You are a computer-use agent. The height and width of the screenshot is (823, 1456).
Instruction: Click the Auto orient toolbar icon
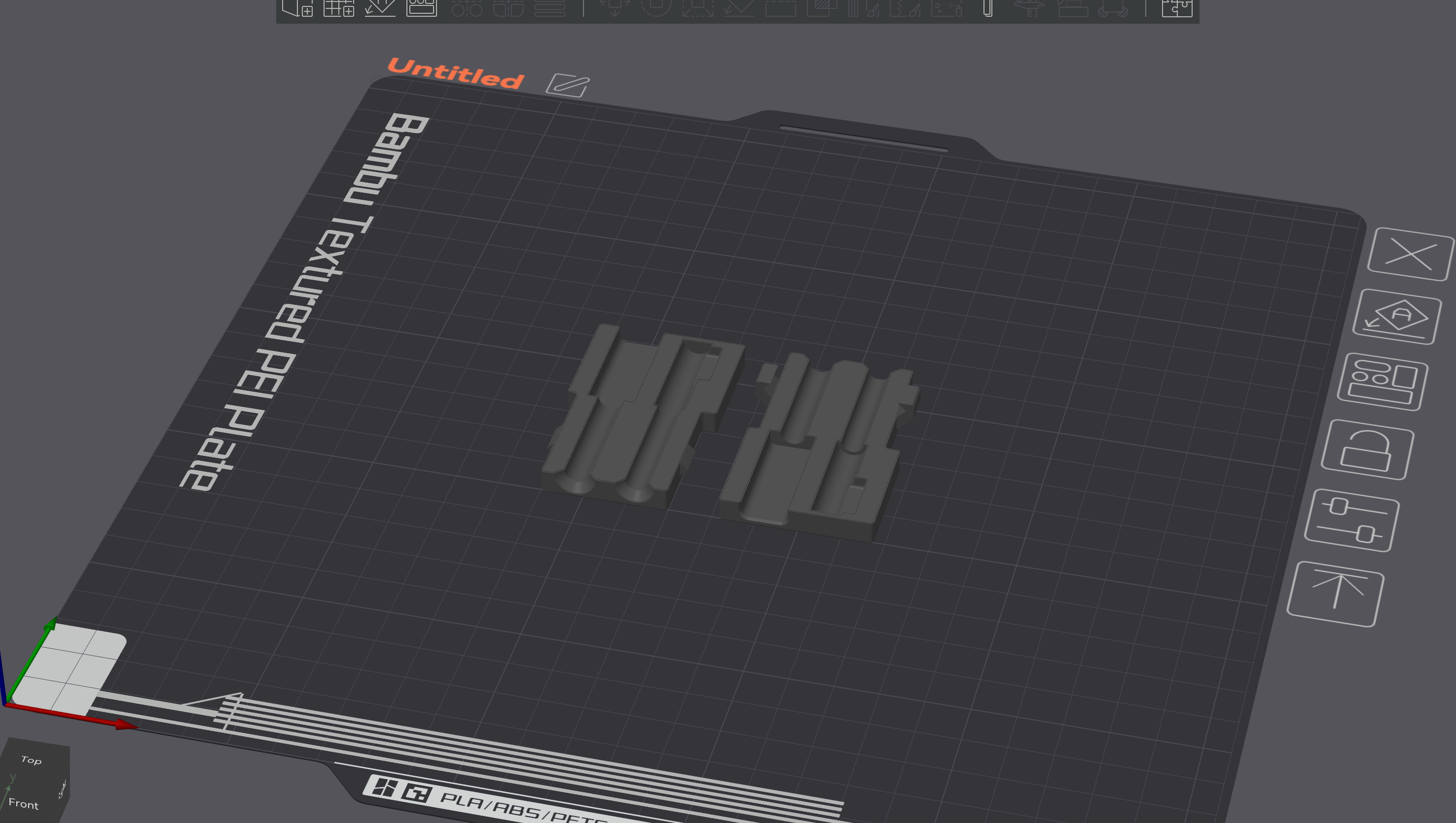pos(380,7)
